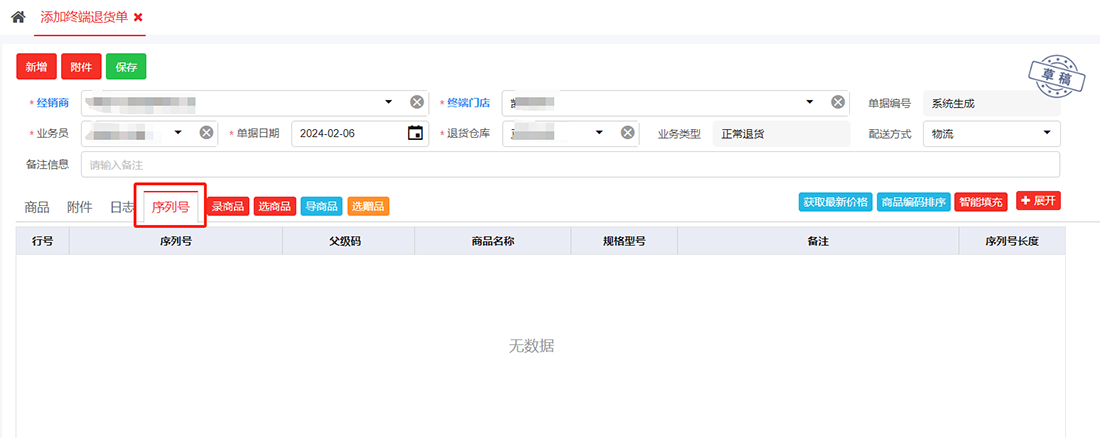Expand the 终端门店 dropdown
Screen dimensions: 1100x438
point(810,102)
